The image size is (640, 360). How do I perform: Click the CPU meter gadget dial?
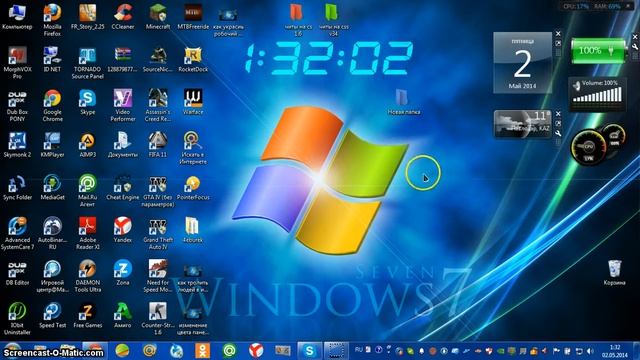[x=588, y=147]
